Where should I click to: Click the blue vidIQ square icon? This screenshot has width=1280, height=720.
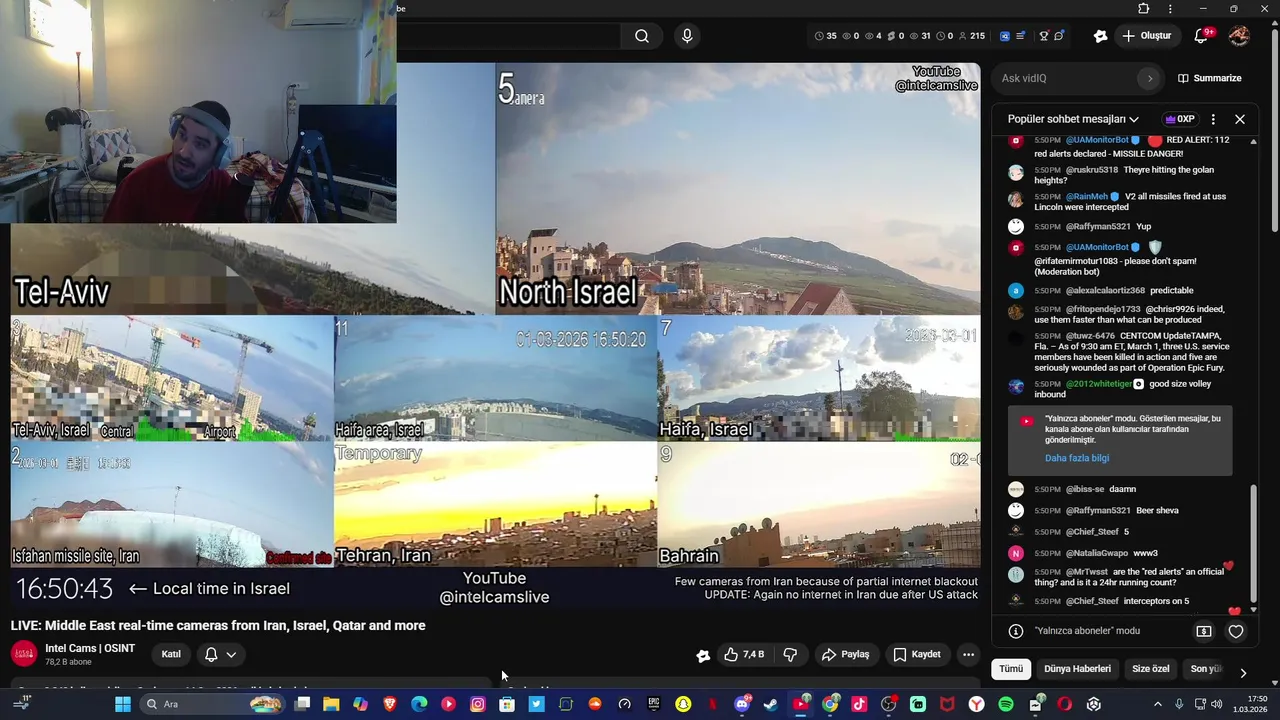pos(1006,36)
